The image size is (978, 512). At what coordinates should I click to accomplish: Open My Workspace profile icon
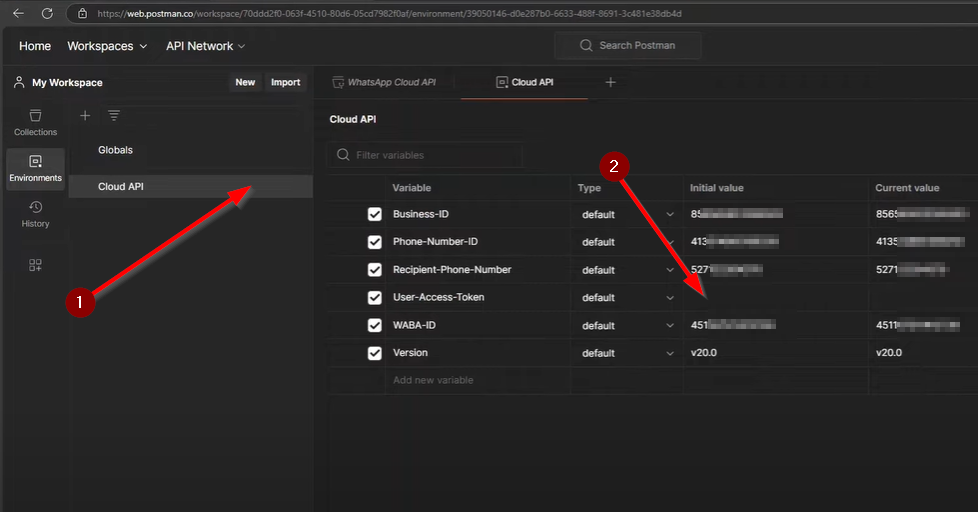click(x=19, y=82)
